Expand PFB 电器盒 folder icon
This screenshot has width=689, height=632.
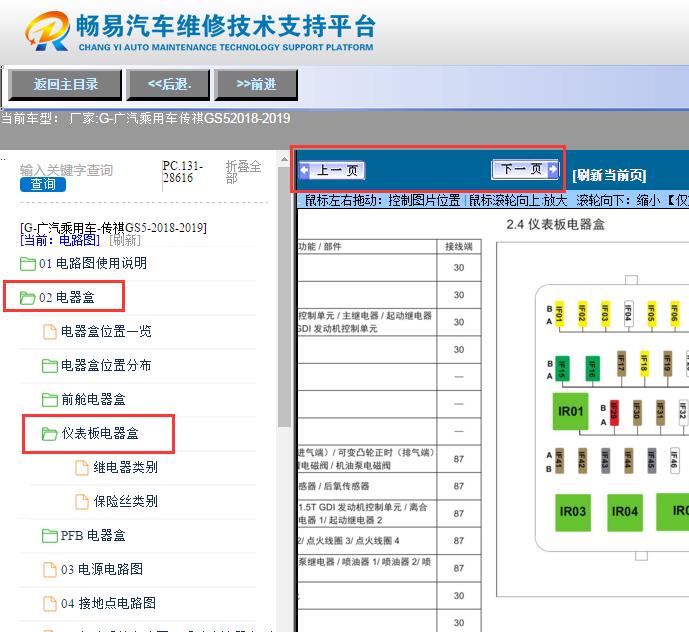point(50,536)
